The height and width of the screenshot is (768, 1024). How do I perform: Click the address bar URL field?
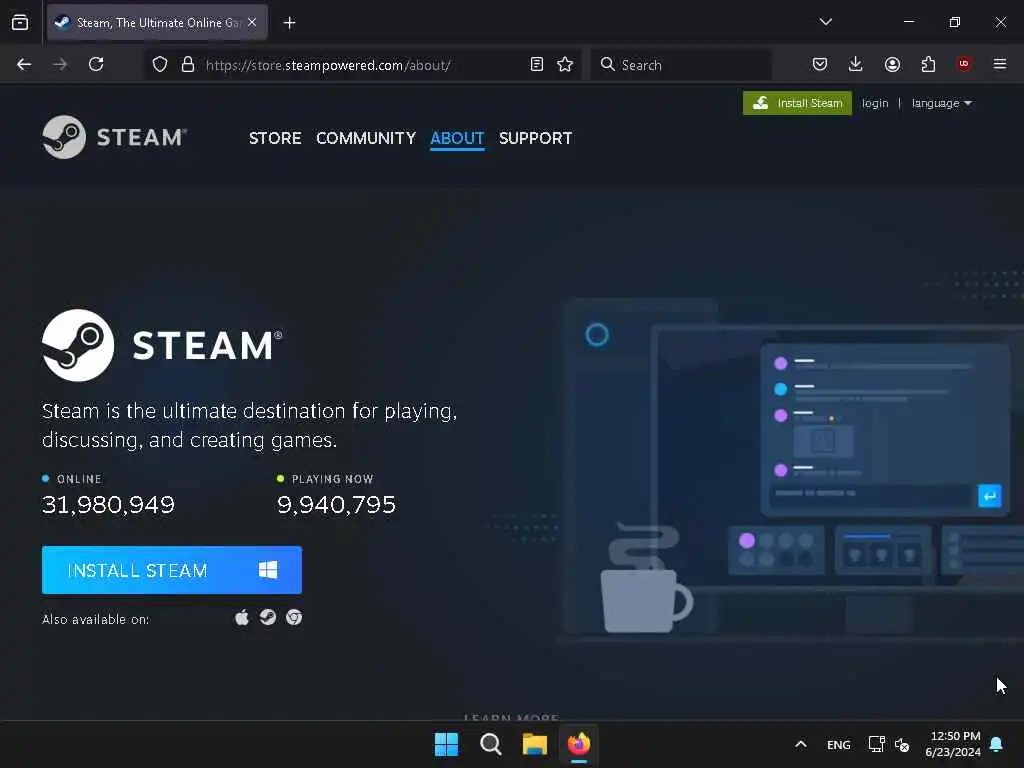point(362,65)
